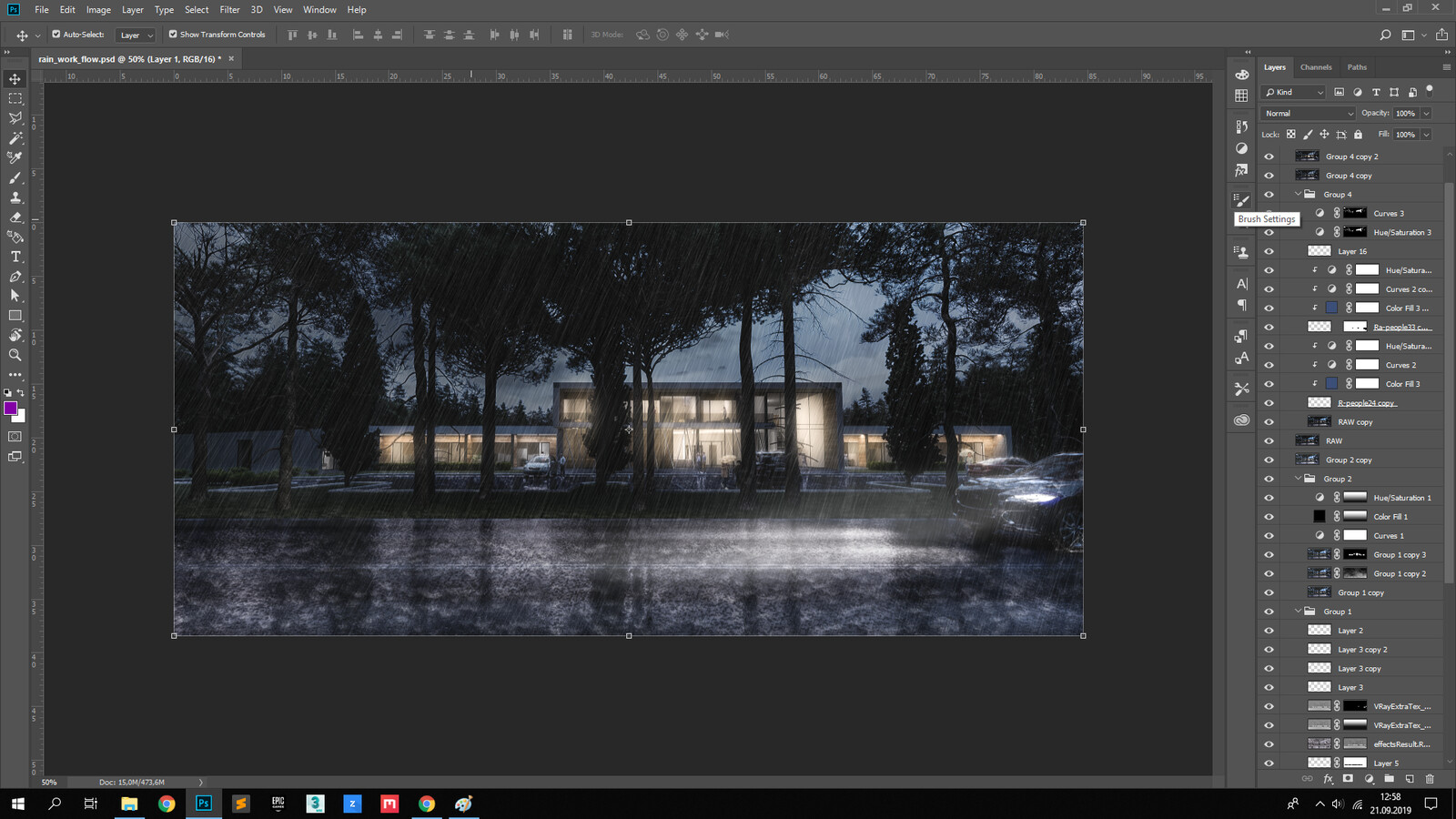Image resolution: width=1456 pixels, height=819 pixels.
Task: Toggle Quick Mask mode
Action: pos(15,437)
